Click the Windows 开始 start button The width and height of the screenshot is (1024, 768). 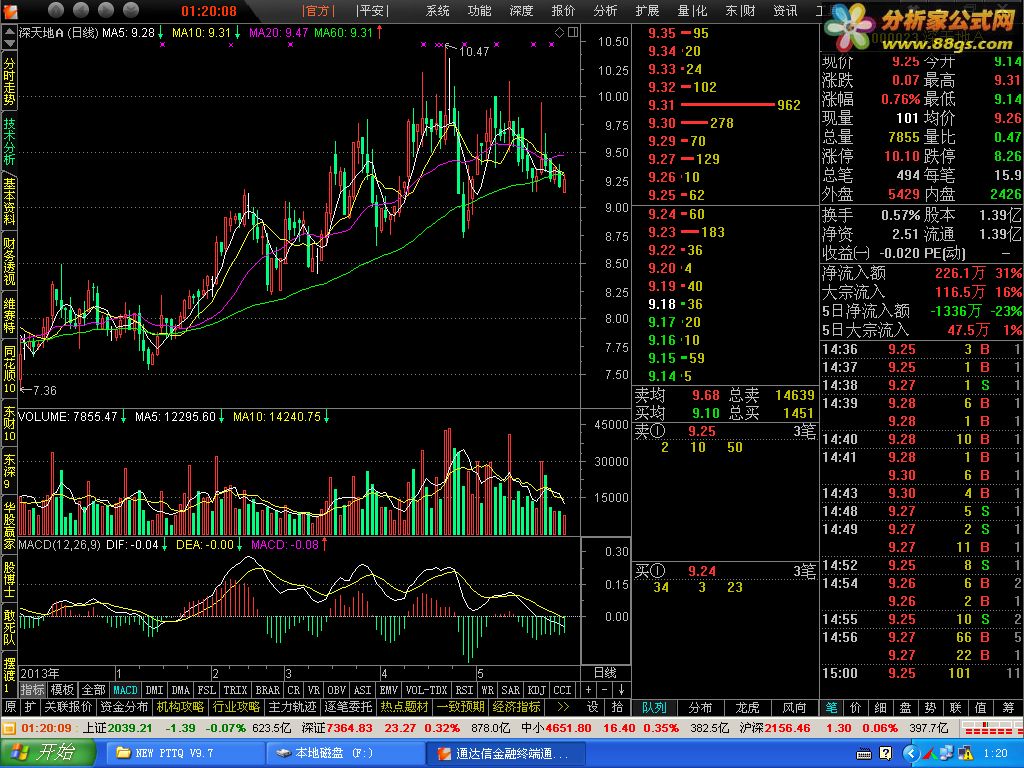(47, 753)
